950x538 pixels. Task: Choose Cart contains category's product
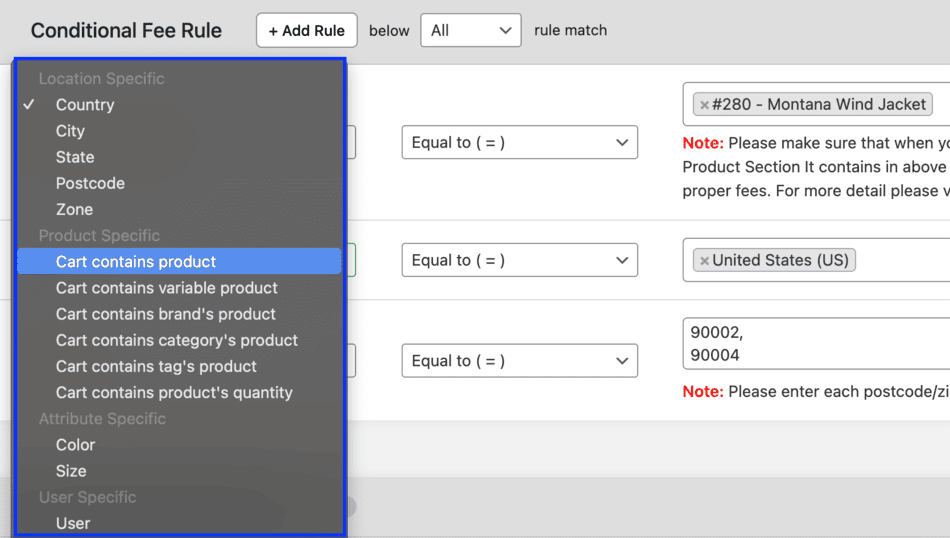(179, 340)
